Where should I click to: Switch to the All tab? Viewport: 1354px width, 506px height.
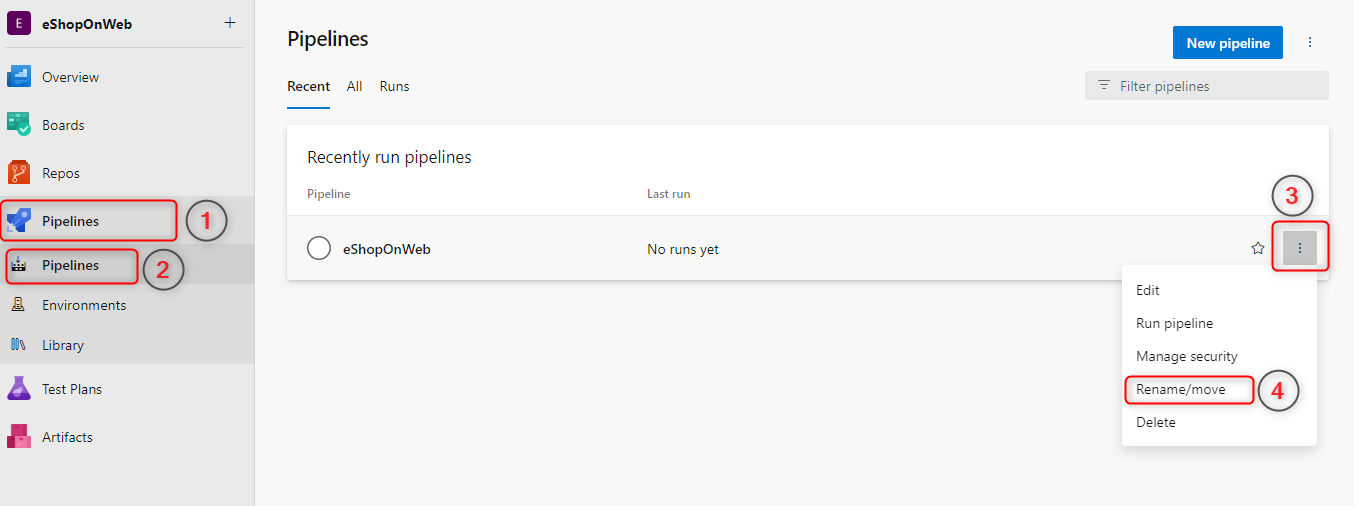click(x=354, y=86)
